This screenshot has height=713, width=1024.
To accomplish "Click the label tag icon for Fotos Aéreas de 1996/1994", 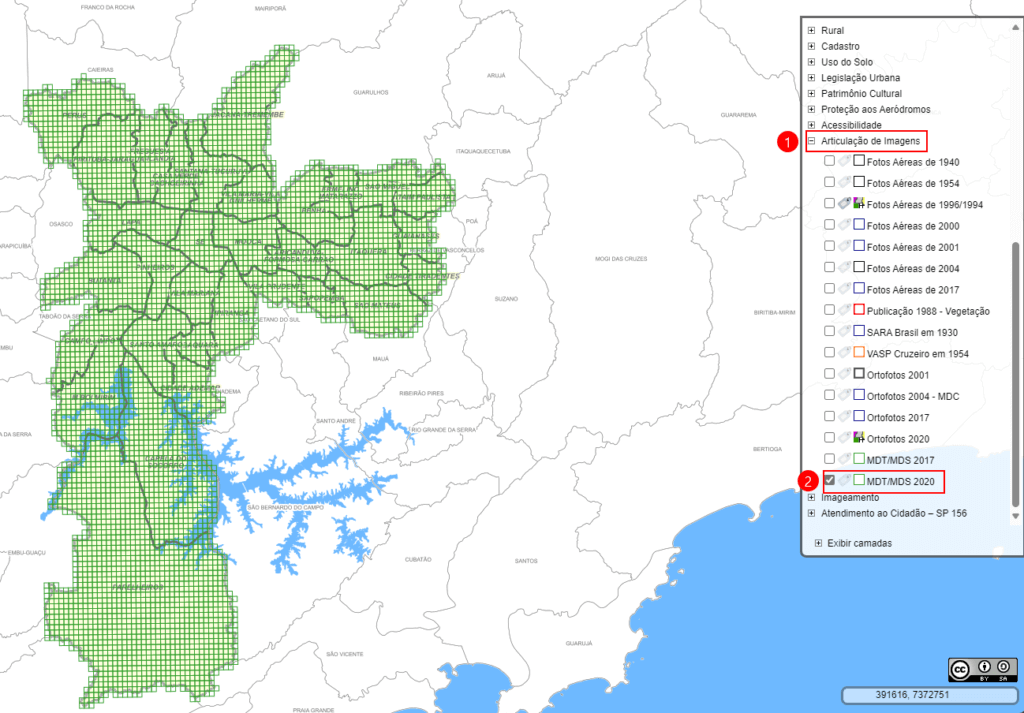I will [x=844, y=203].
